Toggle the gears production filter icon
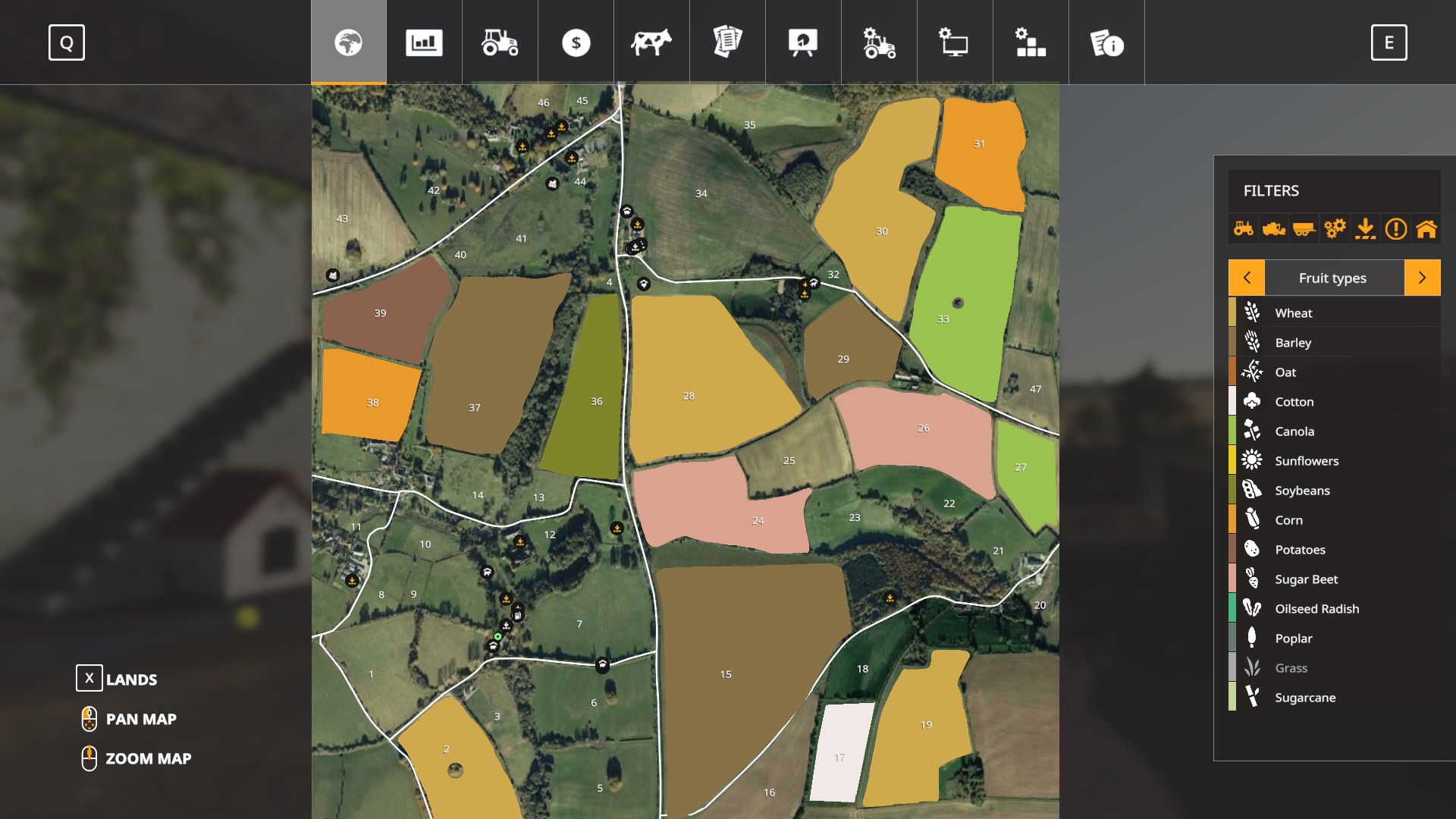 [1335, 228]
